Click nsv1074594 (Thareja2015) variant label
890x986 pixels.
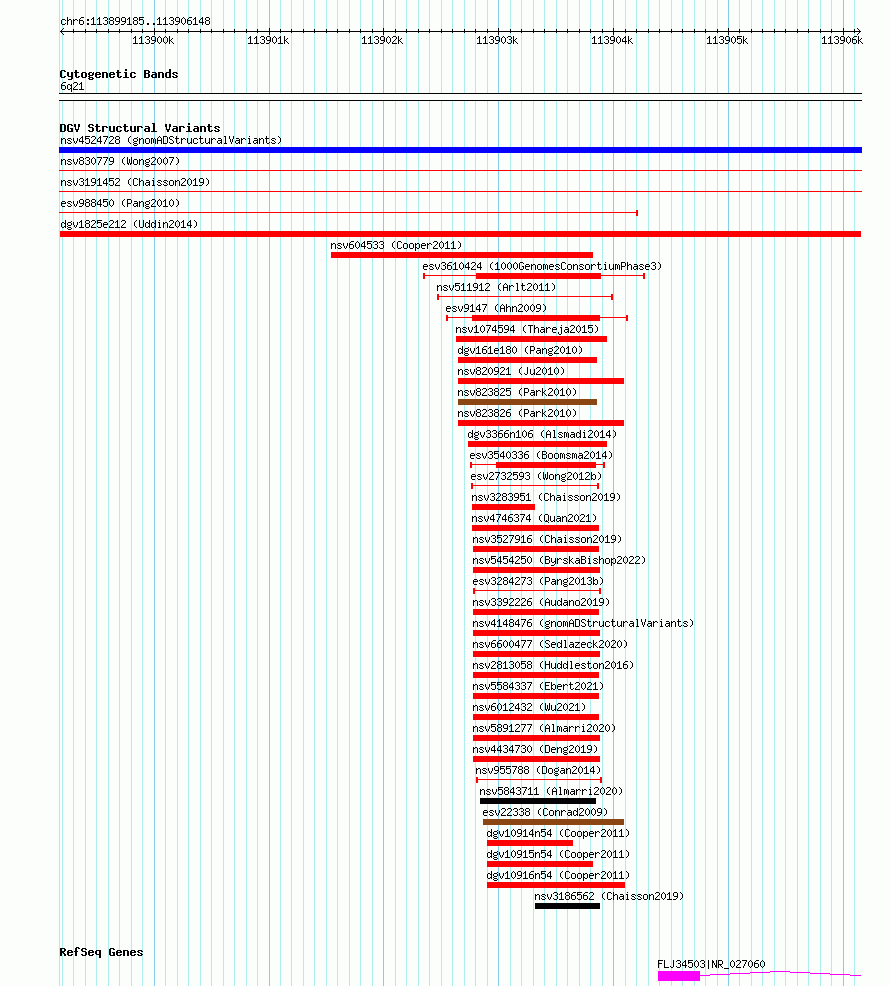click(527, 330)
